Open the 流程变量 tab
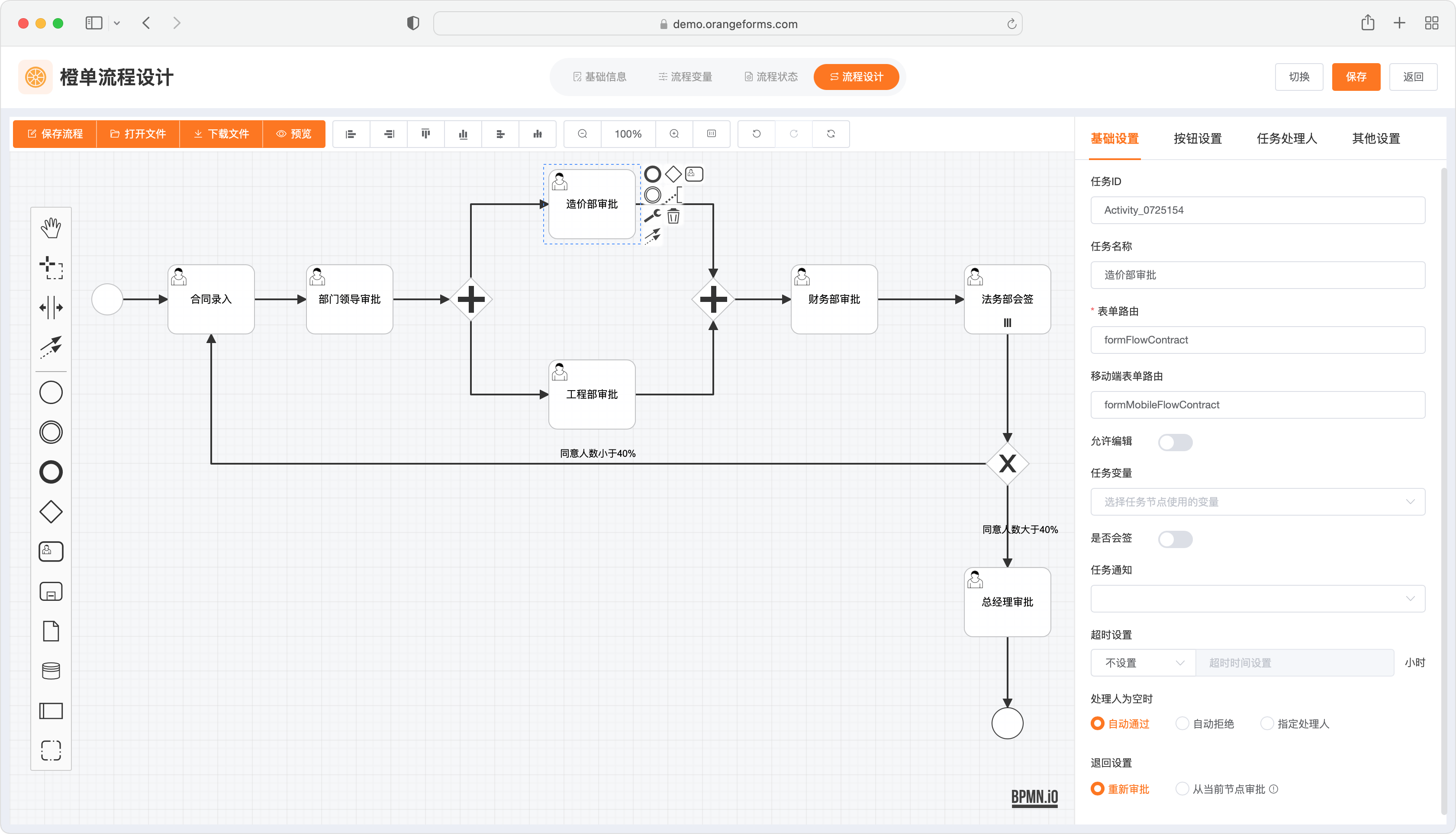1456x834 pixels. 685,77
